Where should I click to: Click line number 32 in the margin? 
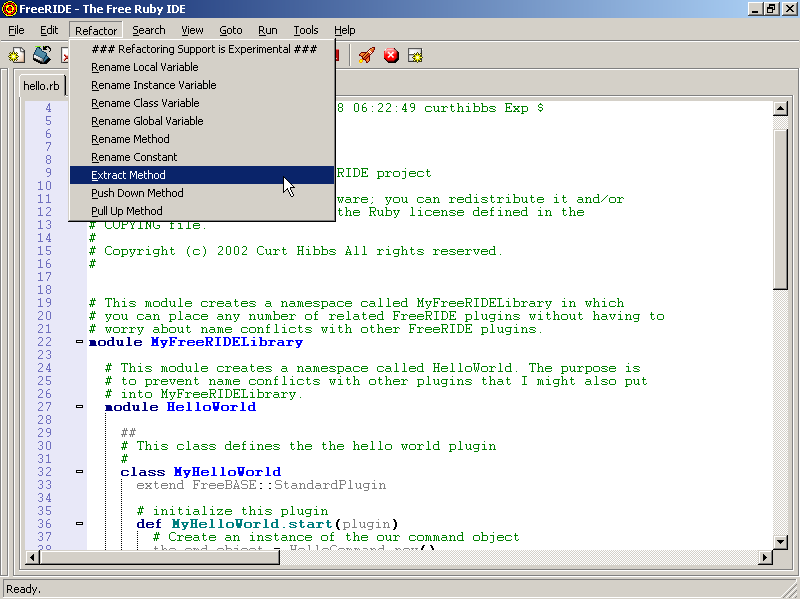coord(44,472)
